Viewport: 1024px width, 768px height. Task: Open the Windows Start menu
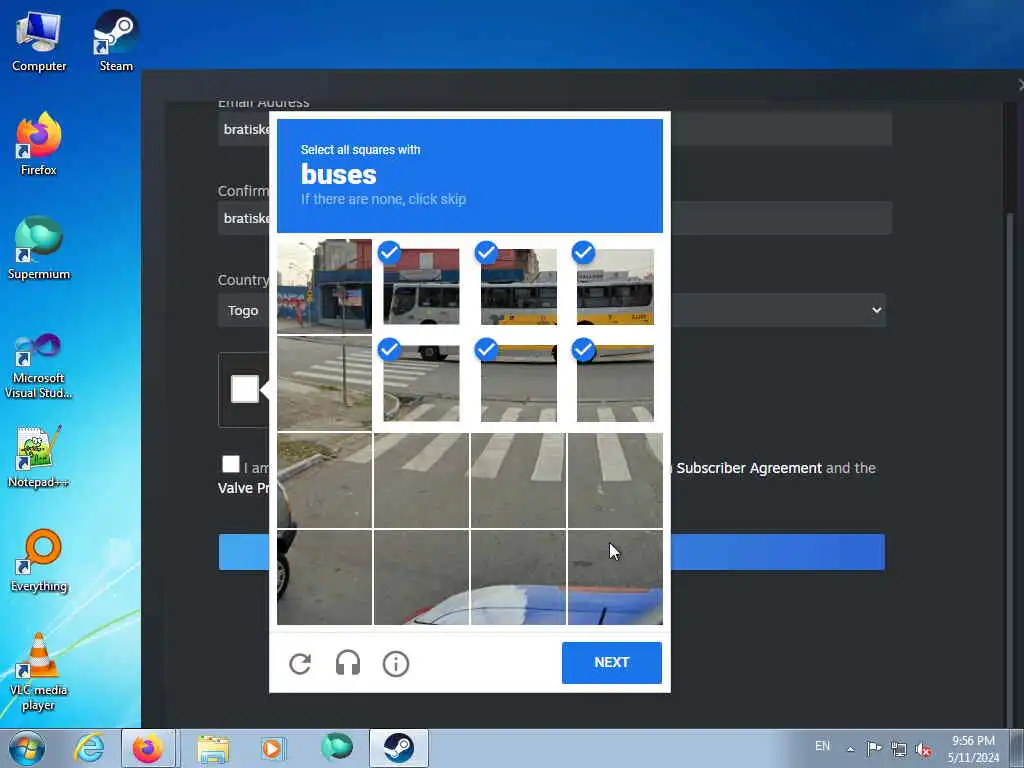pyautogui.click(x=27, y=748)
